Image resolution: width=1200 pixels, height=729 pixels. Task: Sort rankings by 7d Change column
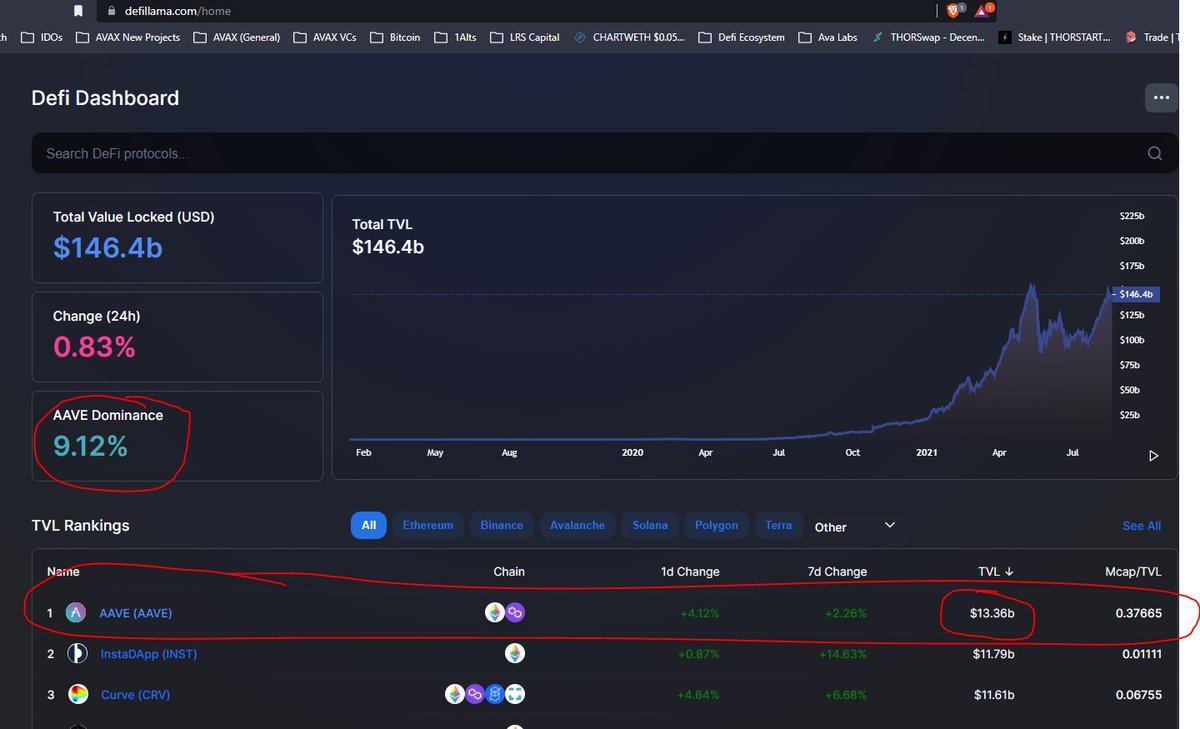pos(838,572)
